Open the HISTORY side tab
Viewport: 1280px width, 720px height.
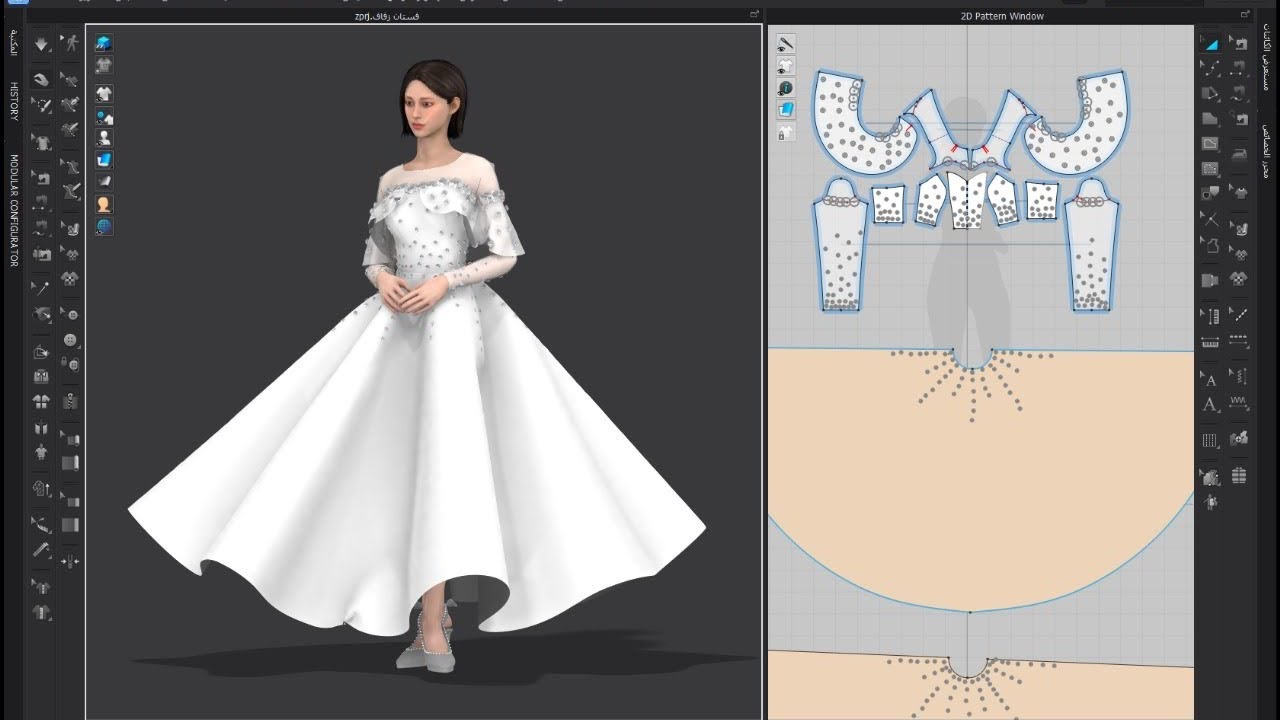tap(14, 102)
